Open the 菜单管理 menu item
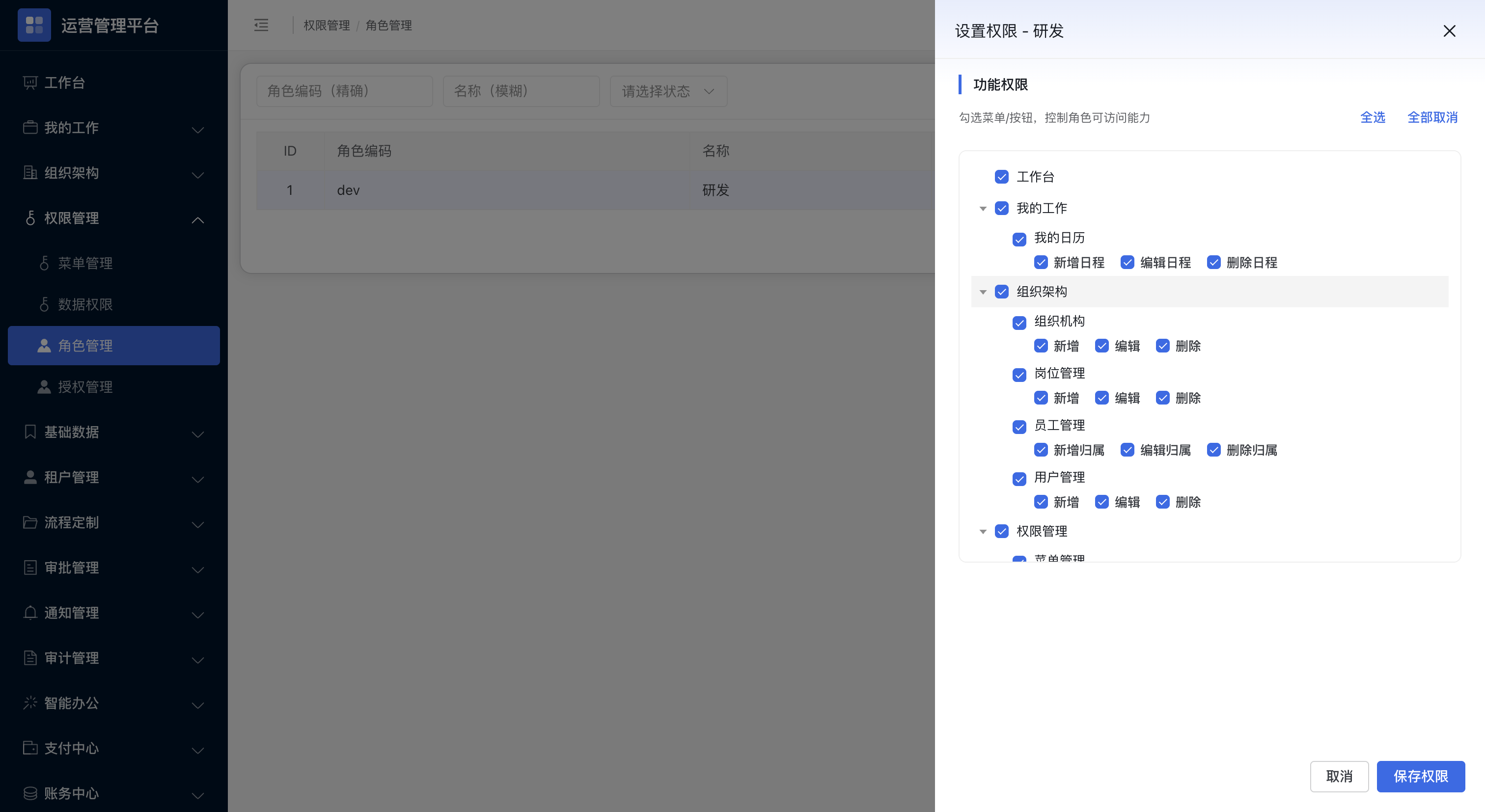 click(x=113, y=263)
